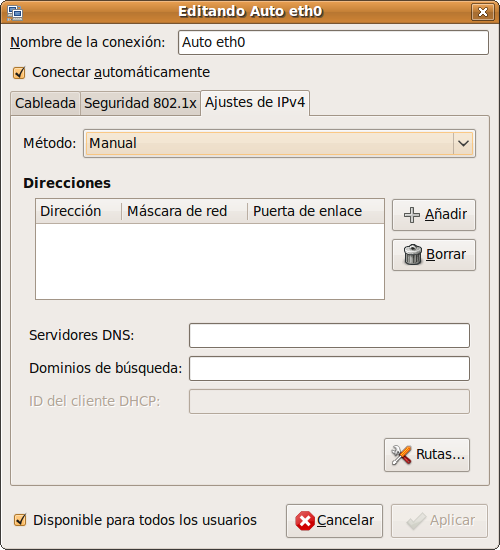
Task: Uncheck Disponible para todos los usuarios
Action: 20,520
